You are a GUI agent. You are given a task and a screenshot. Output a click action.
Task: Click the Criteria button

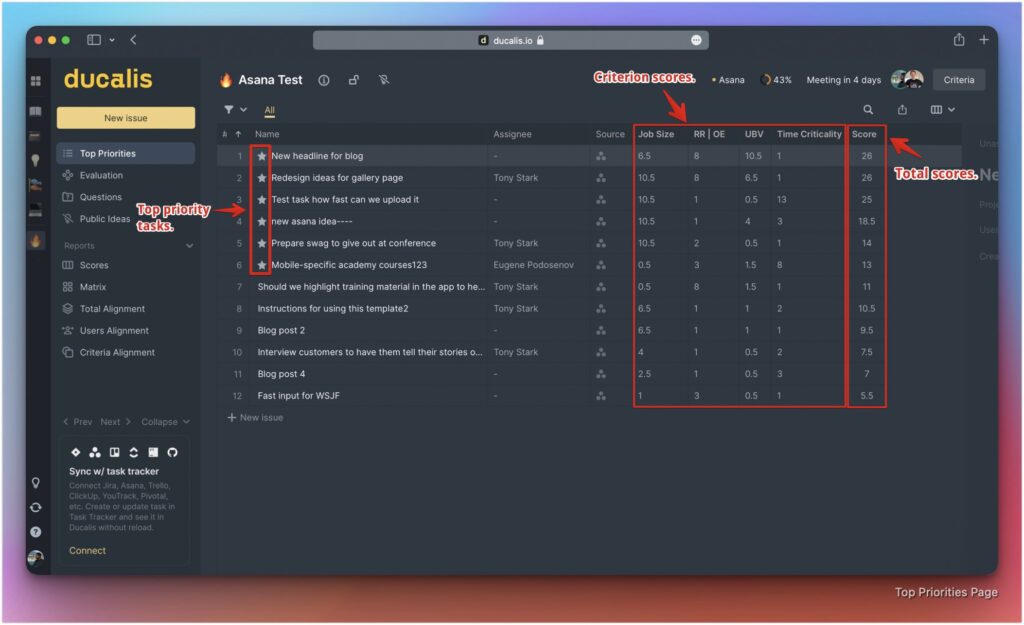[959, 80]
